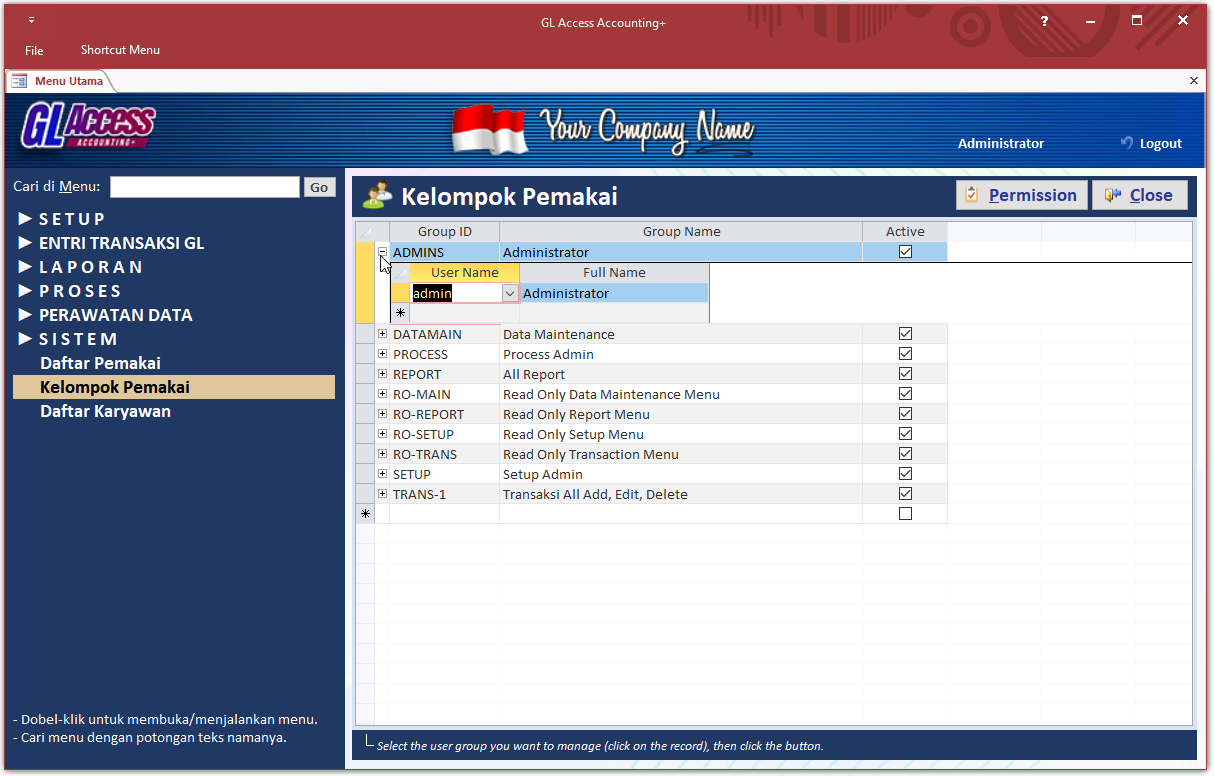Check the Active box in new record row
Viewport: 1214px width, 776px height.
click(x=905, y=514)
